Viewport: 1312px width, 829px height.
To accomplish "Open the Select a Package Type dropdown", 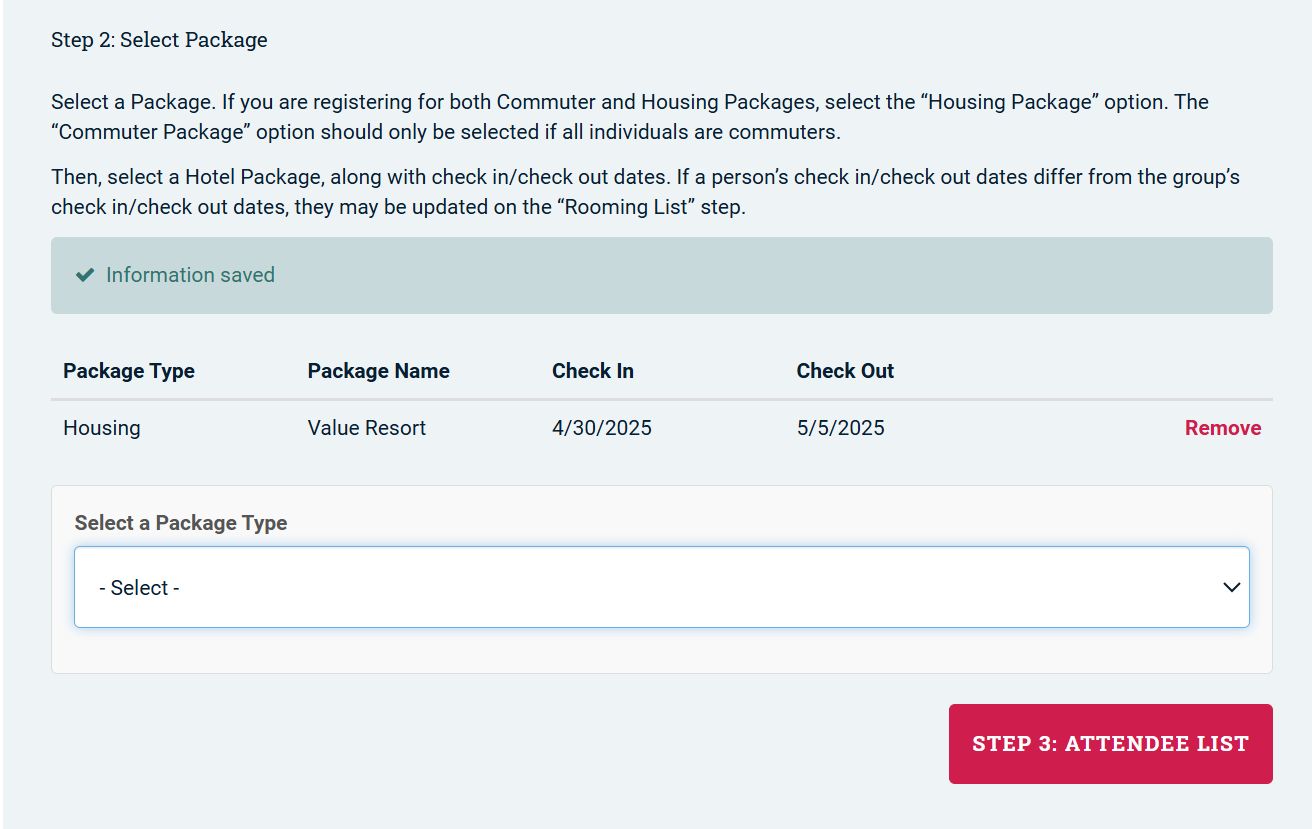I will (x=660, y=587).
